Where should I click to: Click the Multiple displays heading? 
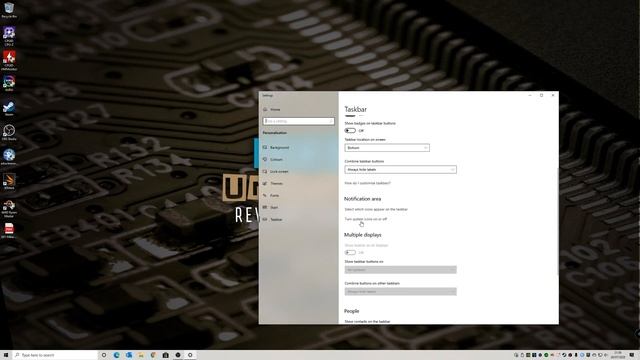point(363,235)
